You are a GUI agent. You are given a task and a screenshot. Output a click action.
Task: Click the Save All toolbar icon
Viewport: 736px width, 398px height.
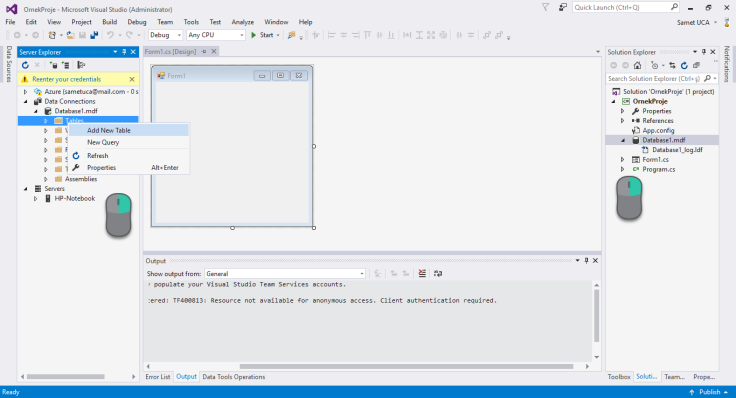coord(94,35)
